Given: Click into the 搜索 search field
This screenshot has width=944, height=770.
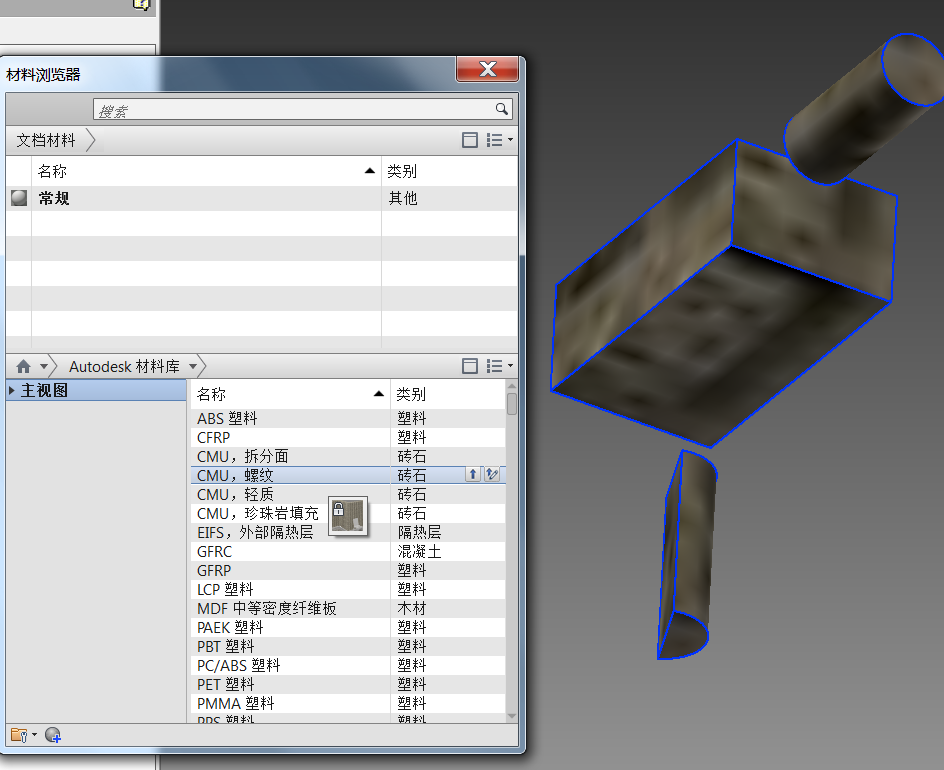Looking at the screenshot, I should 290,110.
